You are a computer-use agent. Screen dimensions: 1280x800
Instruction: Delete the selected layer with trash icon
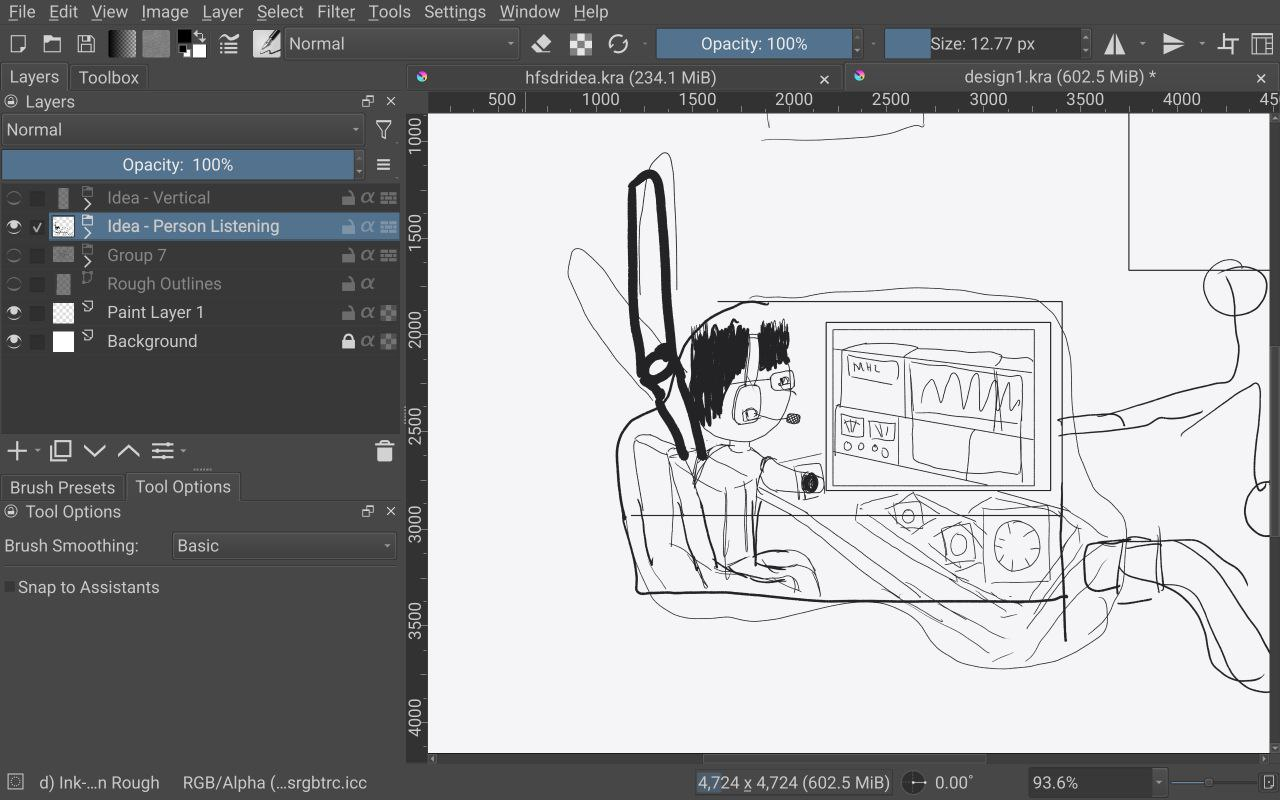(x=384, y=451)
